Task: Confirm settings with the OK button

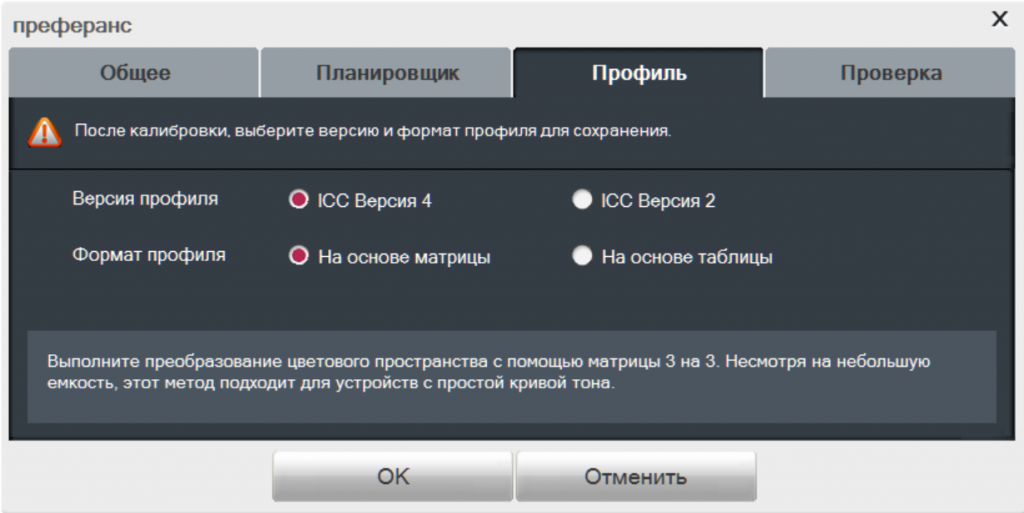Action: pos(392,476)
